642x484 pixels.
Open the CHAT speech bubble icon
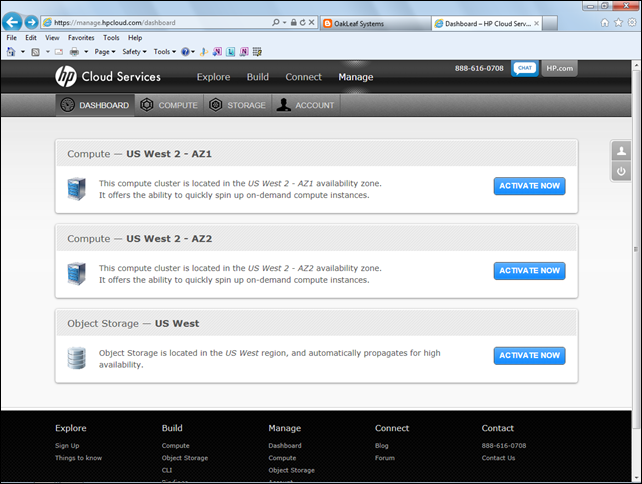click(x=525, y=68)
